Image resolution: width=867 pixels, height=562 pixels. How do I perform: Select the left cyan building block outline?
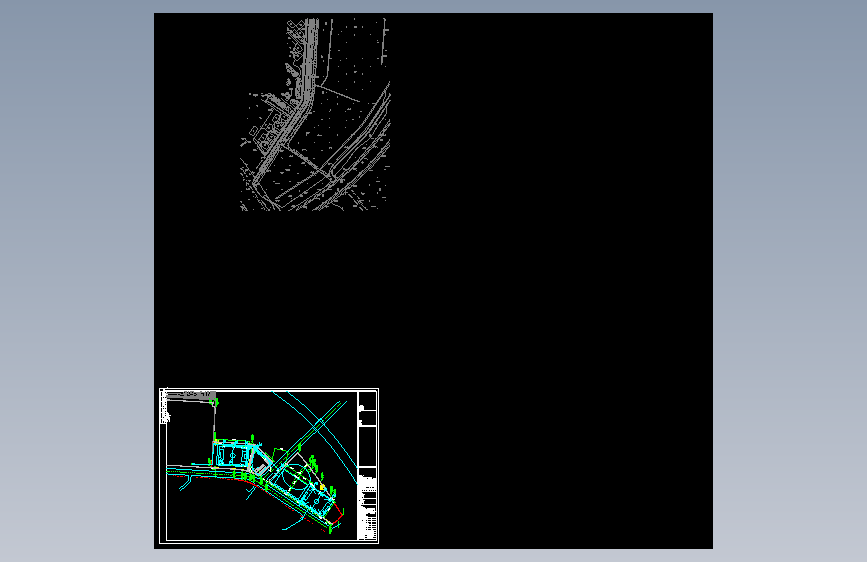(233, 455)
